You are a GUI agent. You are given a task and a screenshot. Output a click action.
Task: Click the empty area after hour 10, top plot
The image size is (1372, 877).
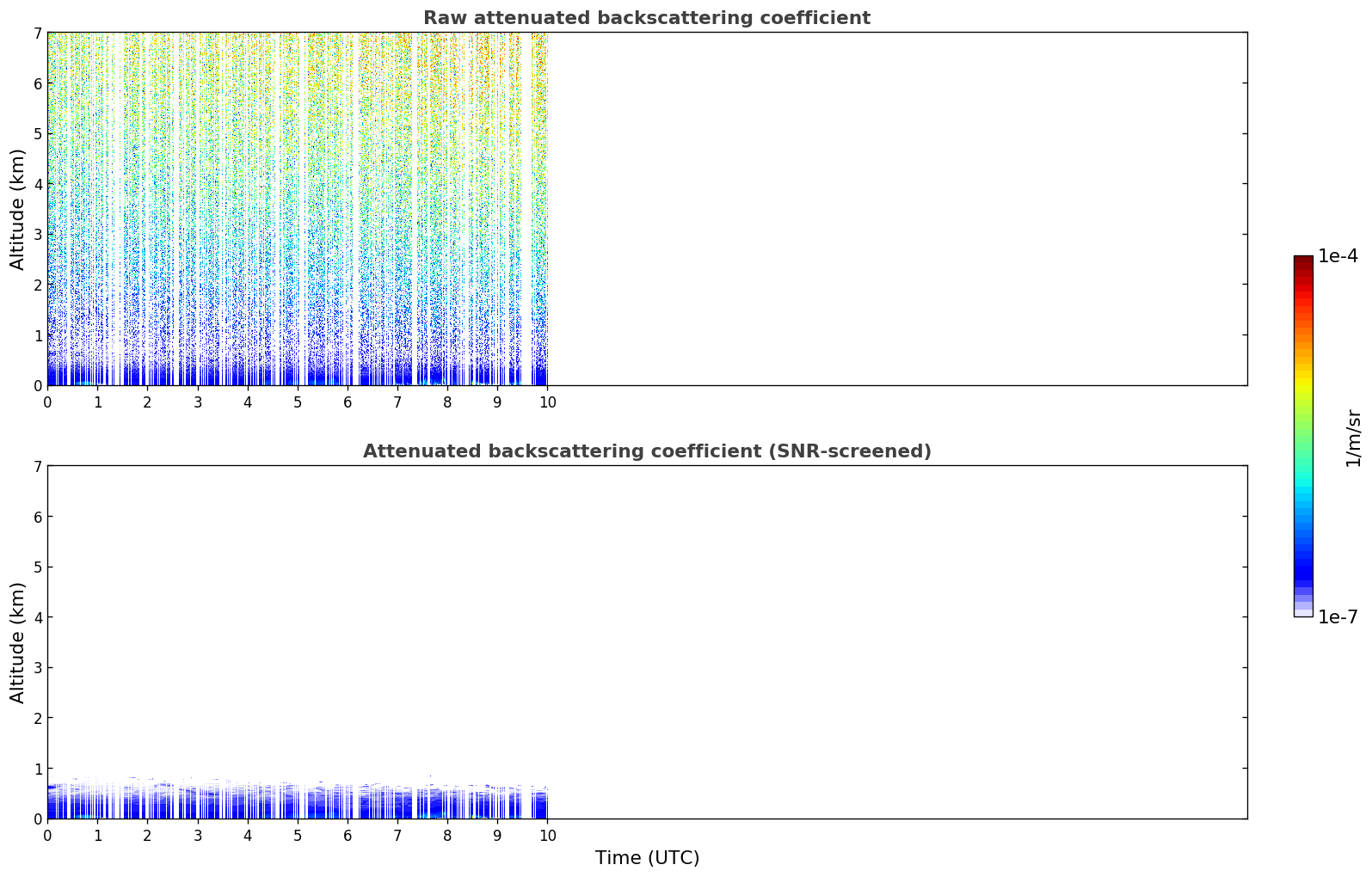pyautogui.click(x=897, y=209)
